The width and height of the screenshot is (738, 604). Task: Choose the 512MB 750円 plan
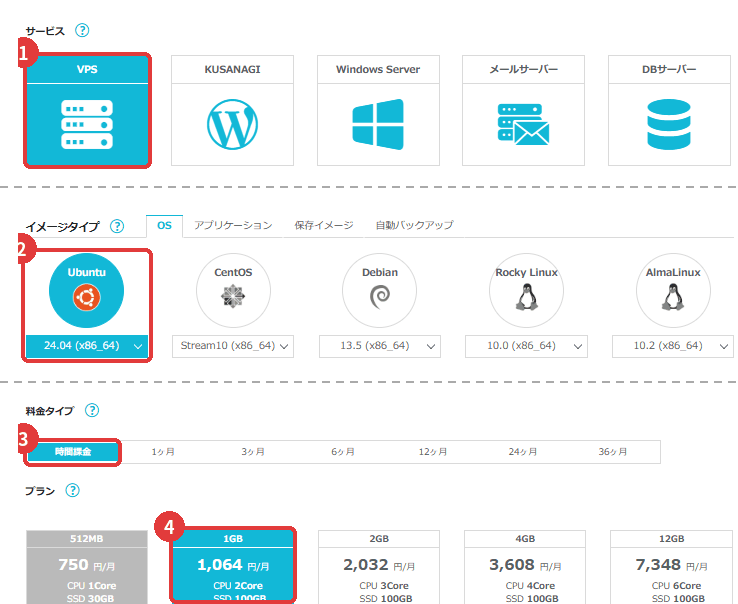click(87, 567)
